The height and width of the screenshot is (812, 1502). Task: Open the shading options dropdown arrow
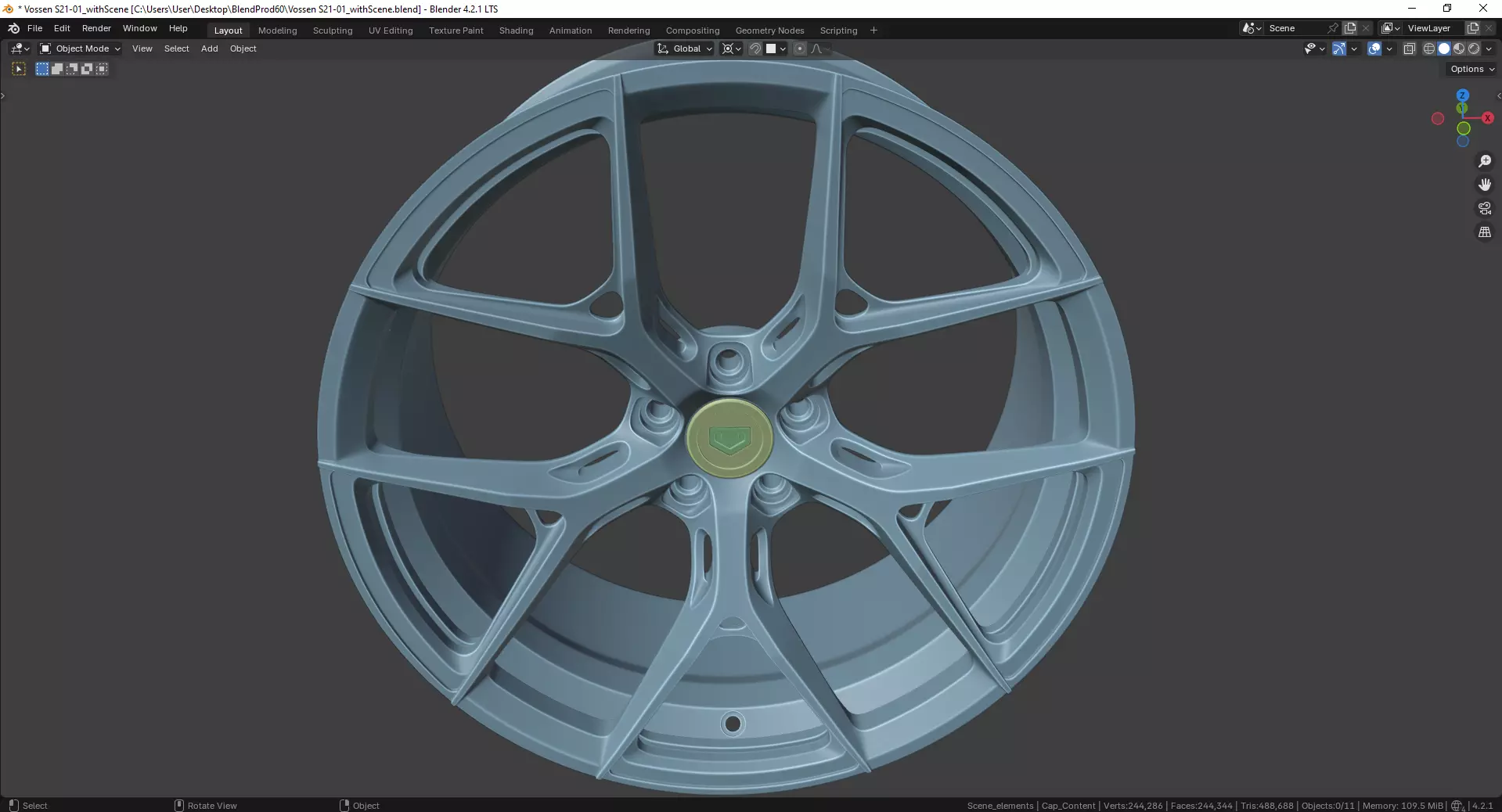click(1489, 49)
